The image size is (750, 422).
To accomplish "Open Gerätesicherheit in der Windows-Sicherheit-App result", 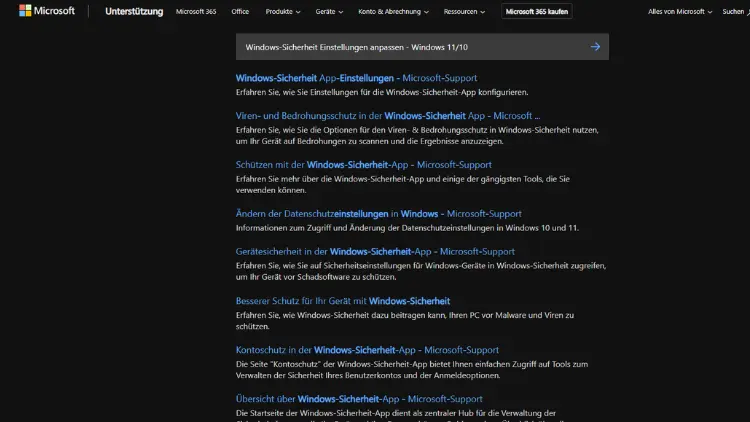I will click(x=375, y=252).
